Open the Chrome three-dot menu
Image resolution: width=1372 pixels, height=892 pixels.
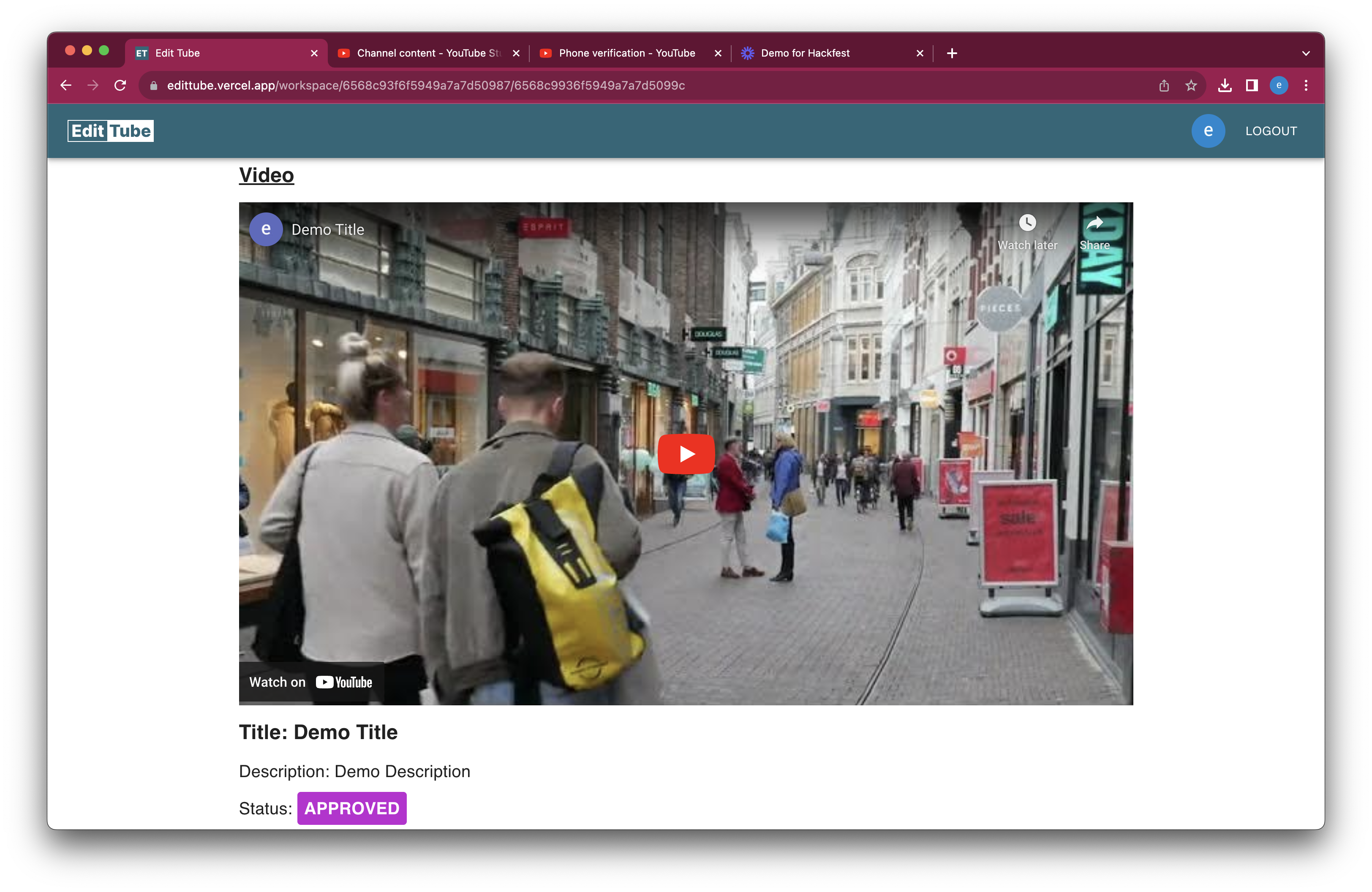tap(1306, 85)
